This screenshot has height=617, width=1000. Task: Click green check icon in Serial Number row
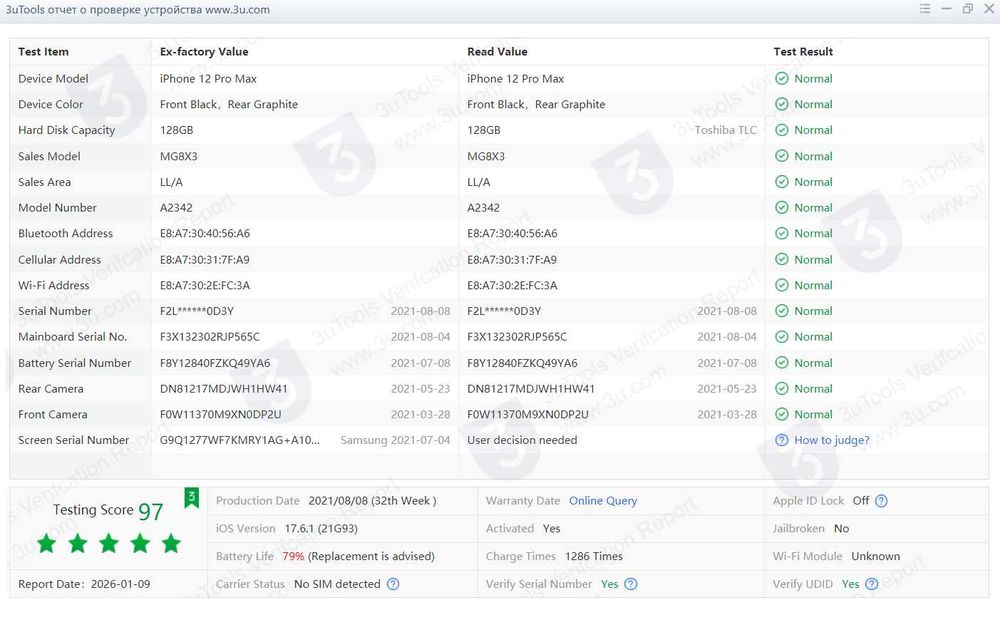pos(781,311)
